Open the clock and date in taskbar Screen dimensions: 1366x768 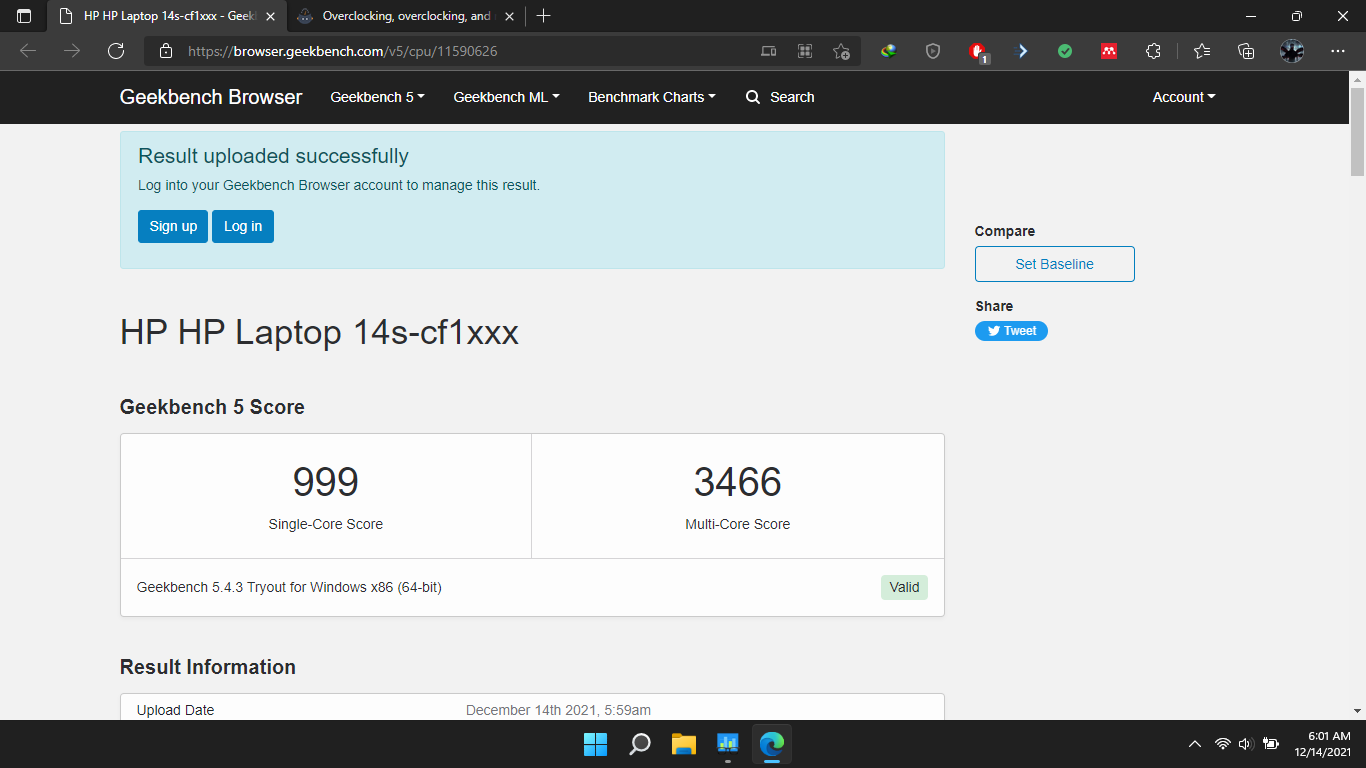point(1322,744)
